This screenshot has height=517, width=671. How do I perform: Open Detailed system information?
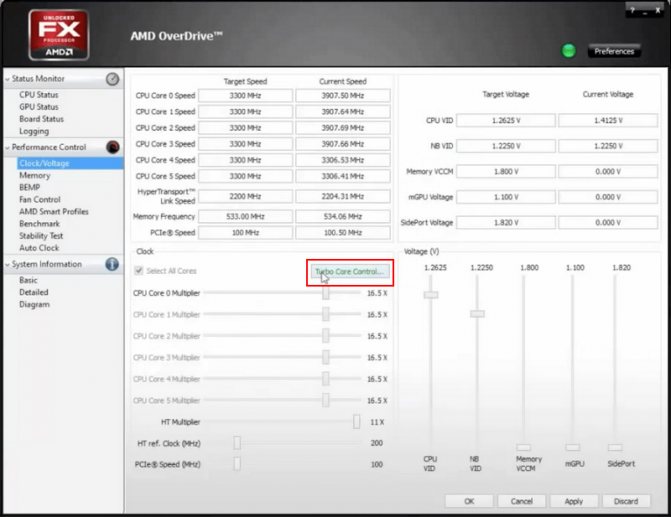(x=33, y=292)
